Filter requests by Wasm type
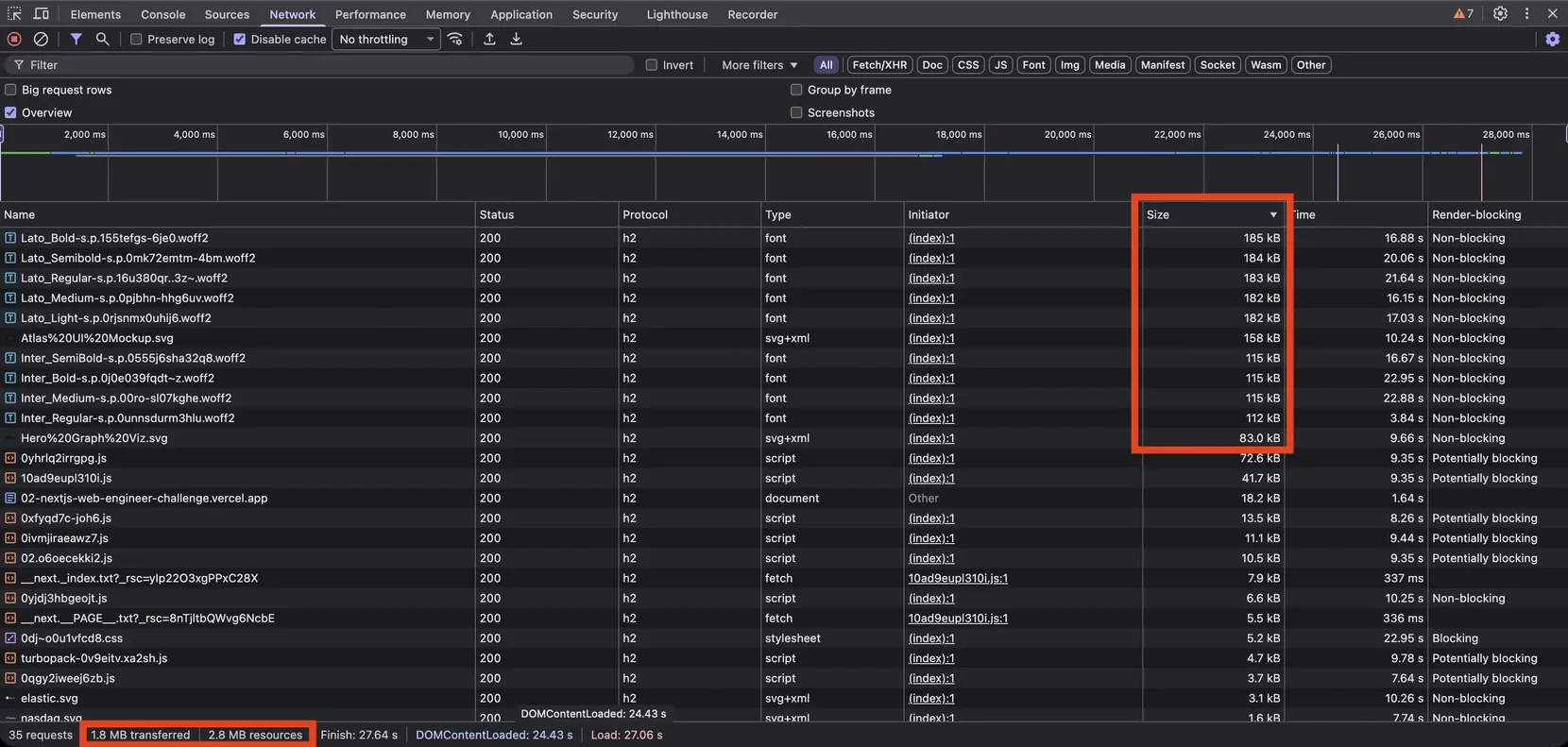This screenshot has width=1568, height=747. pyautogui.click(x=1266, y=65)
